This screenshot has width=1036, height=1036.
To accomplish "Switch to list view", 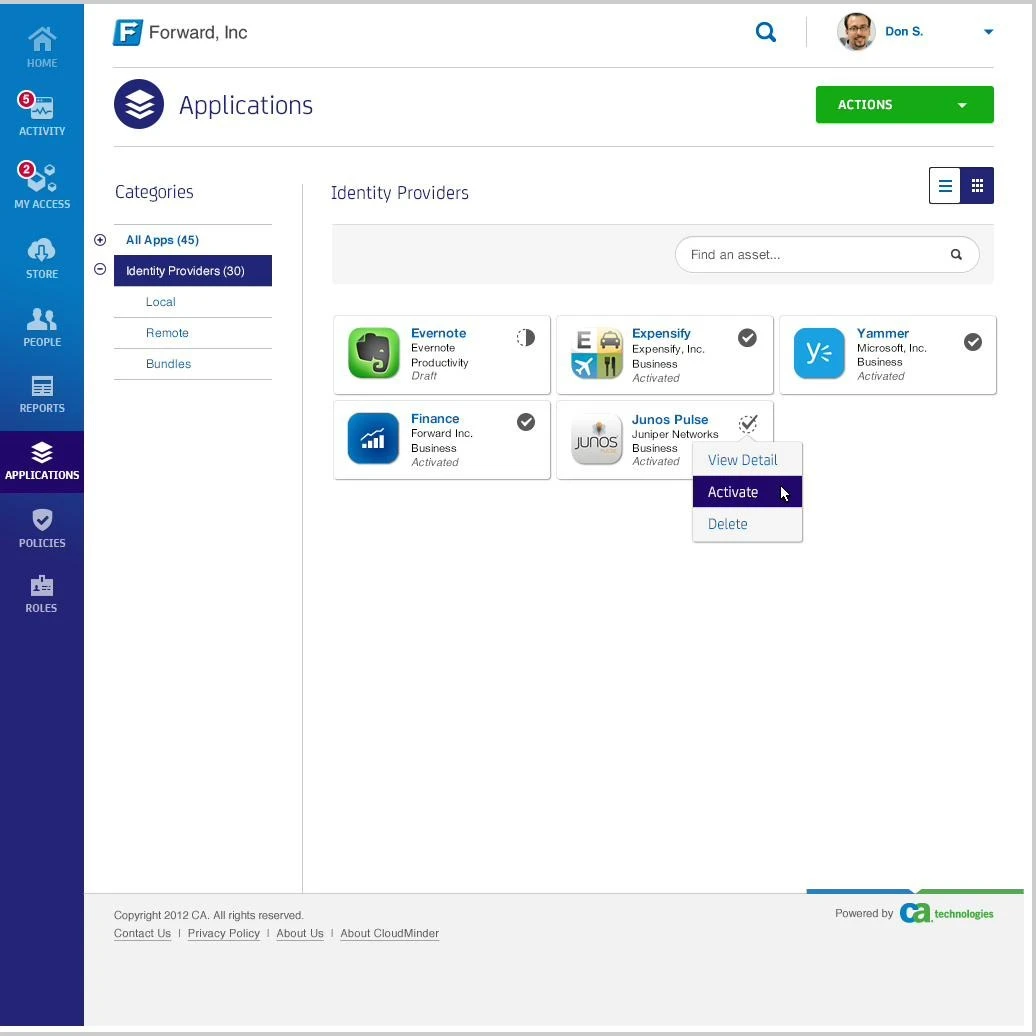I will tap(945, 186).
